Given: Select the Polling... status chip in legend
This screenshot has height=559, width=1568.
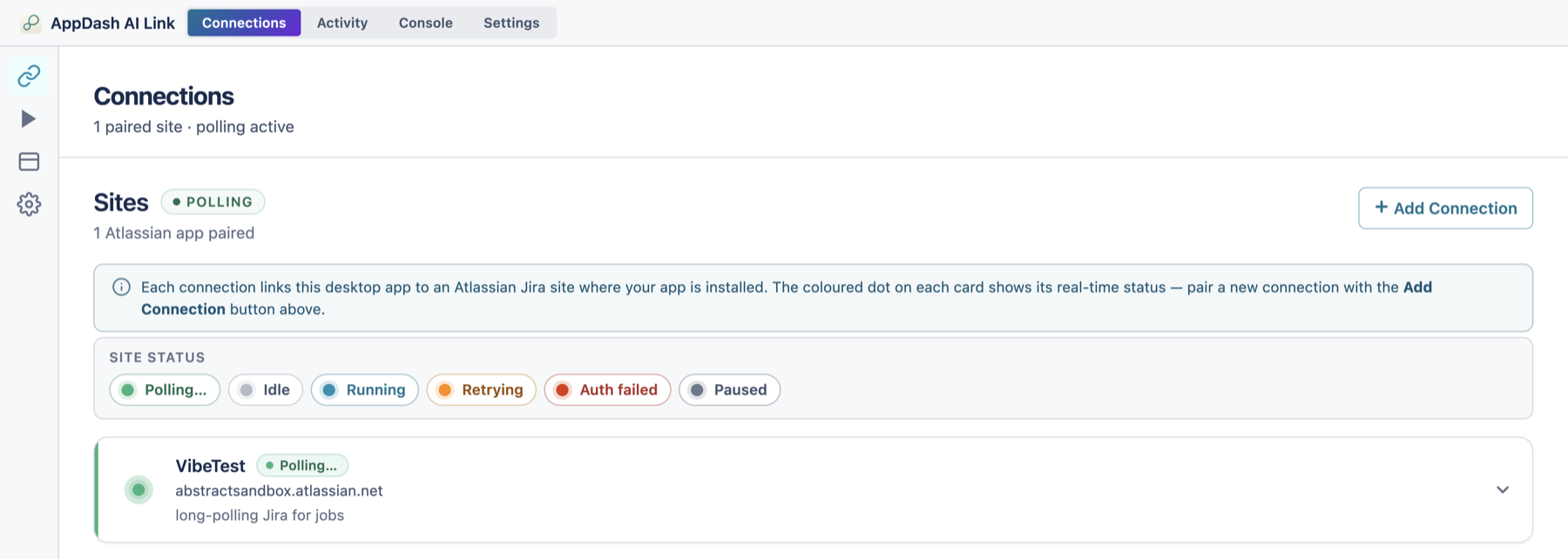Looking at the screenshot, I should (165, 389).
